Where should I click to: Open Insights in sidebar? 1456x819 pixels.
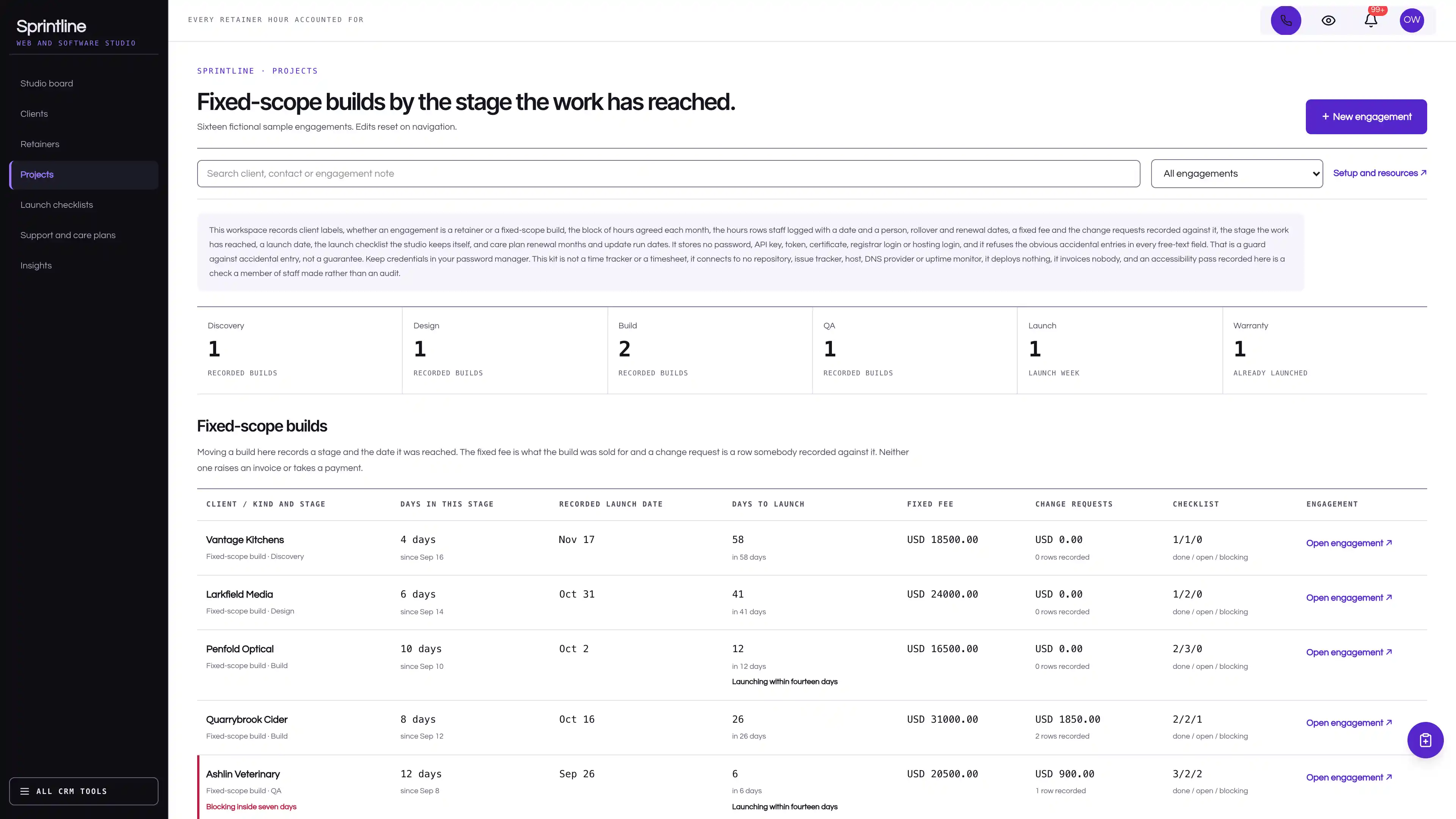point(84,266)
